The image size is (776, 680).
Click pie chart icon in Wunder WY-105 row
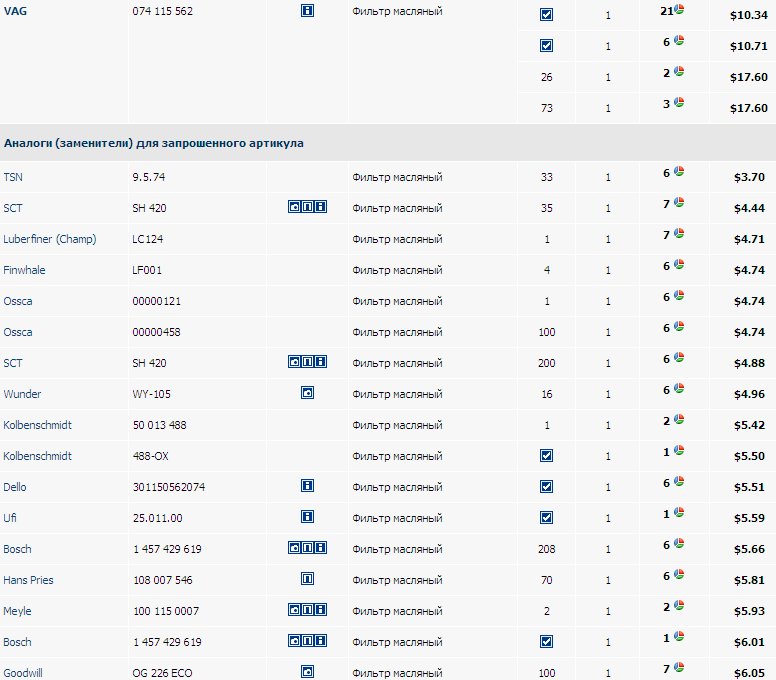(679, 389)
